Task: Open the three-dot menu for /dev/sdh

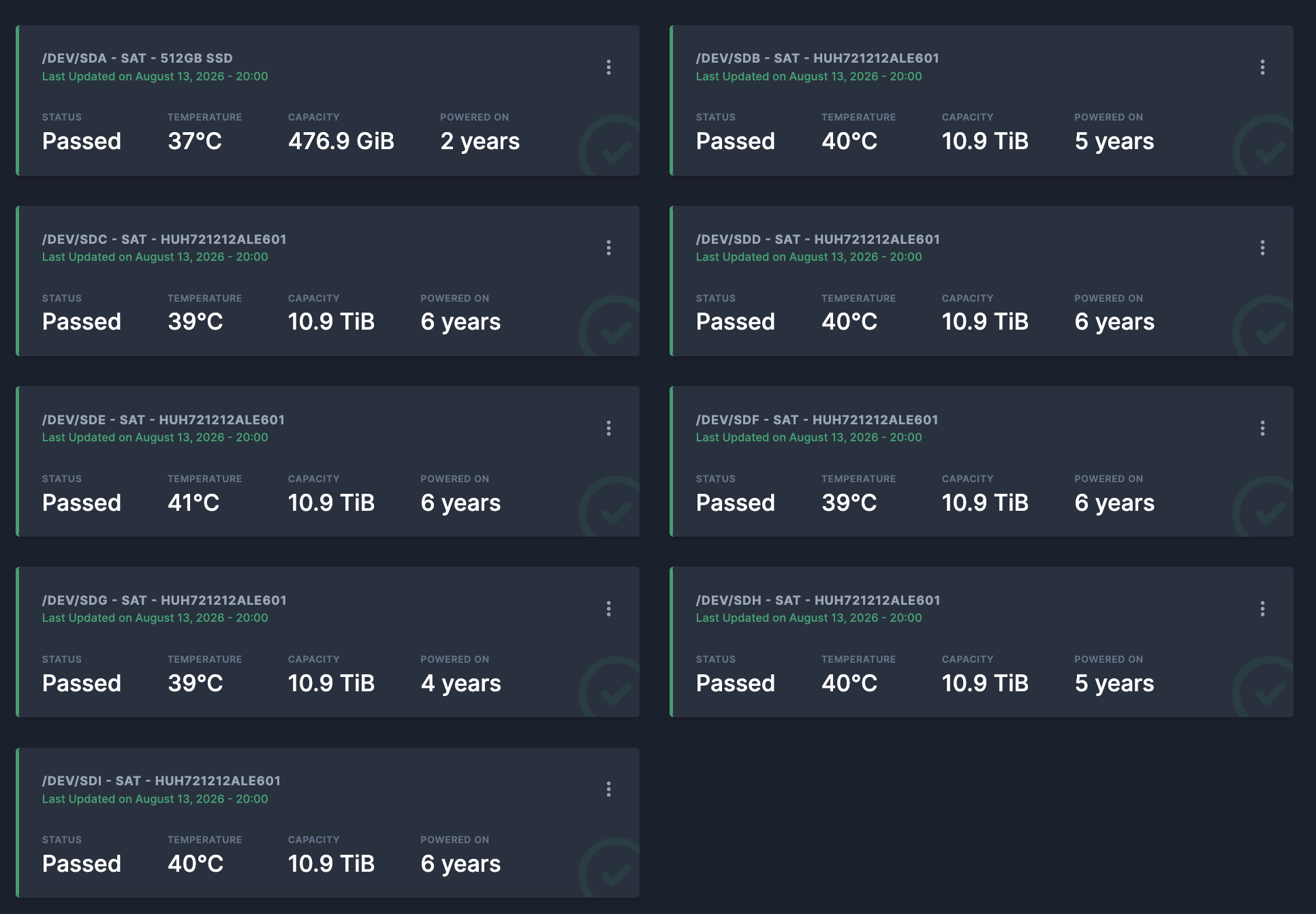Action: [1262, 609]
